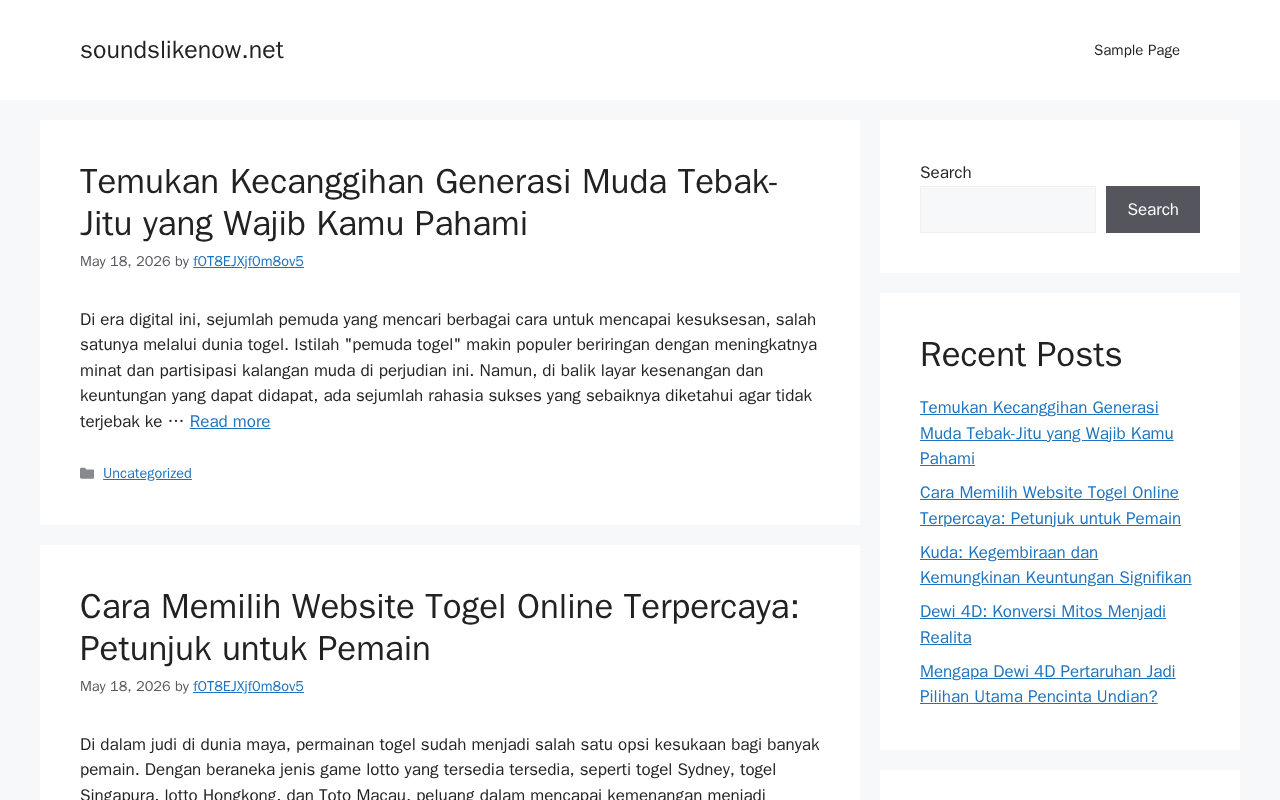Focus the sidebar Search input field

point(1008,209)
